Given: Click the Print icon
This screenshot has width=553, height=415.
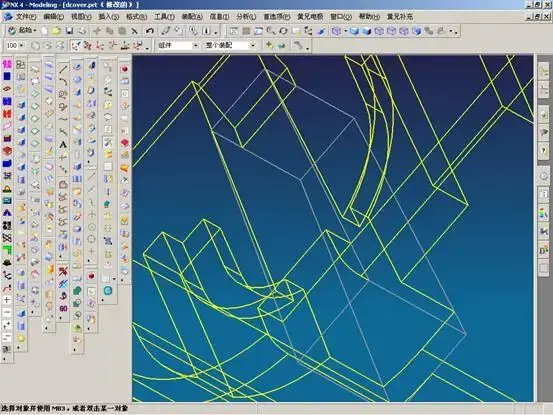Looking at the screenshot, I should 82,31.
